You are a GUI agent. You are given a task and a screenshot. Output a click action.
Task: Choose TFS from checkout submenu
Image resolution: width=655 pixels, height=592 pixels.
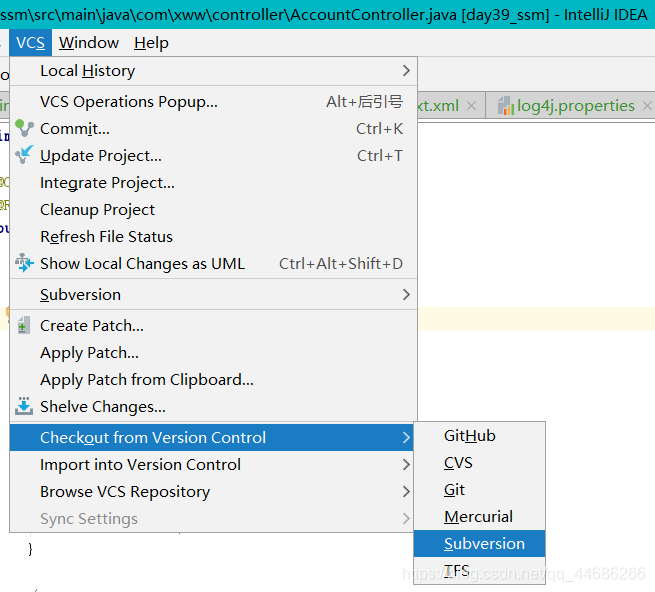point(480,570)
